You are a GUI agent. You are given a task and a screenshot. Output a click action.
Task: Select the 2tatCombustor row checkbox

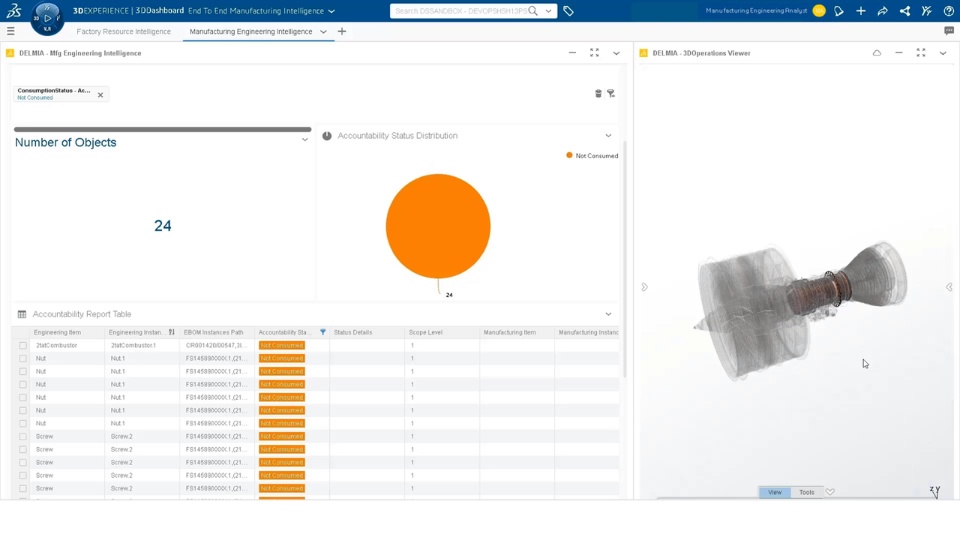[23, 345]
